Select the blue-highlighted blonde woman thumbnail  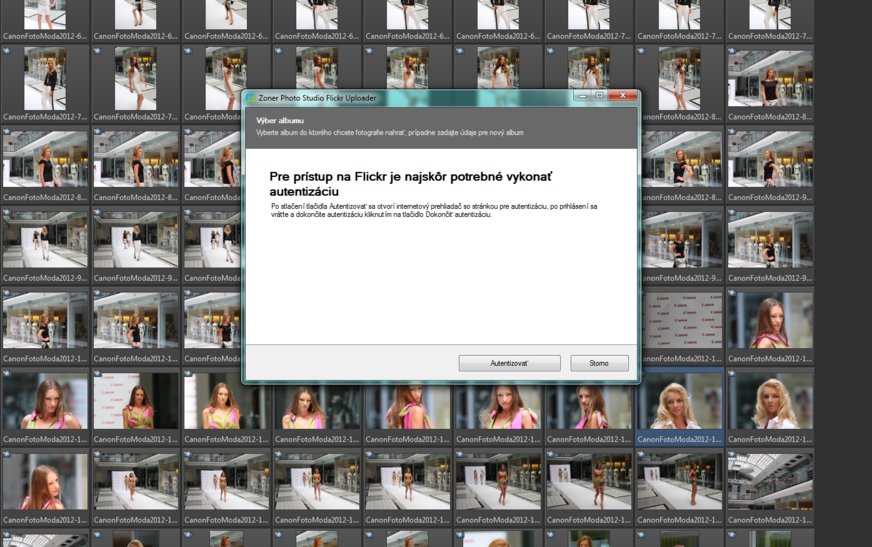tap(678, 401)
